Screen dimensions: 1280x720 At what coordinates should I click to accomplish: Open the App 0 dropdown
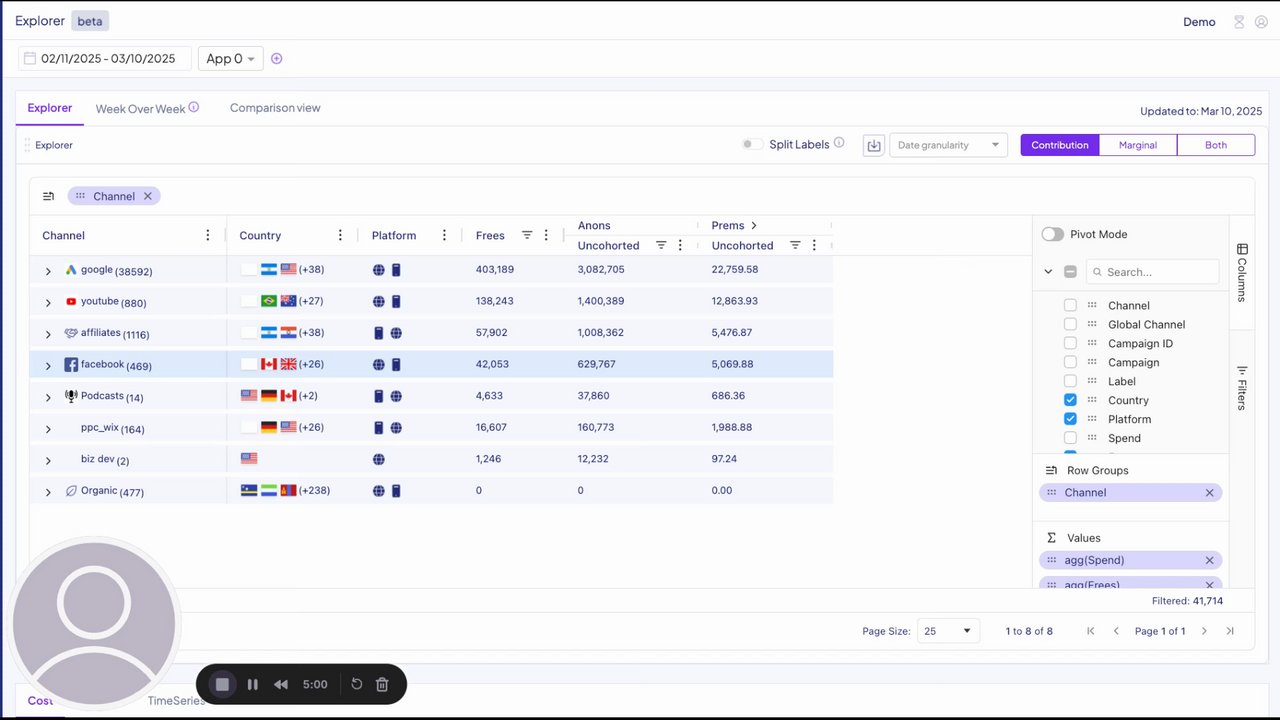231,59
